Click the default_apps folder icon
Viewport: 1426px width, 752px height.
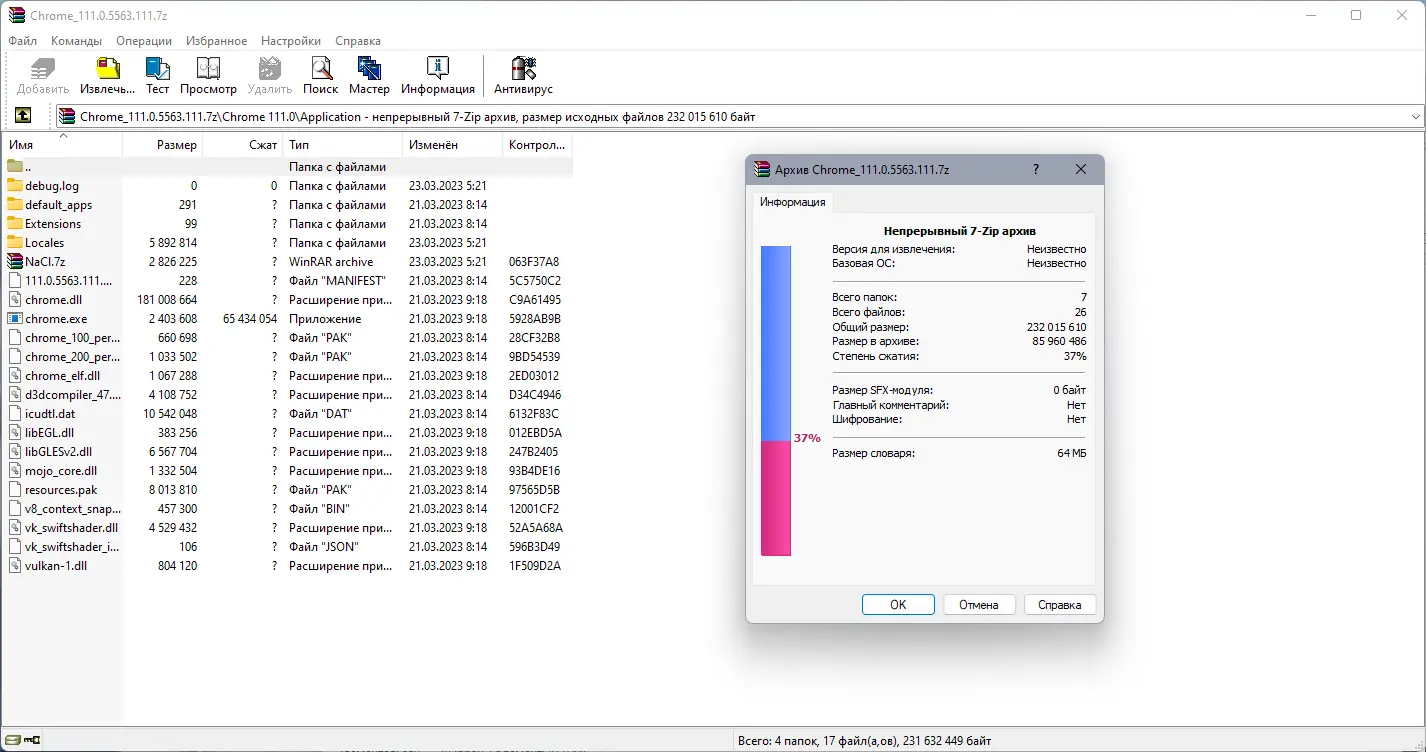[15, 204]
